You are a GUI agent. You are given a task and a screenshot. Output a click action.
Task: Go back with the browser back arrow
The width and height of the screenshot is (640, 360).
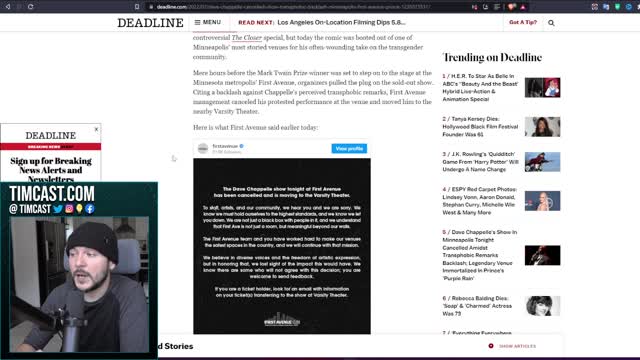pyautogui.click(x=8, y=7)
